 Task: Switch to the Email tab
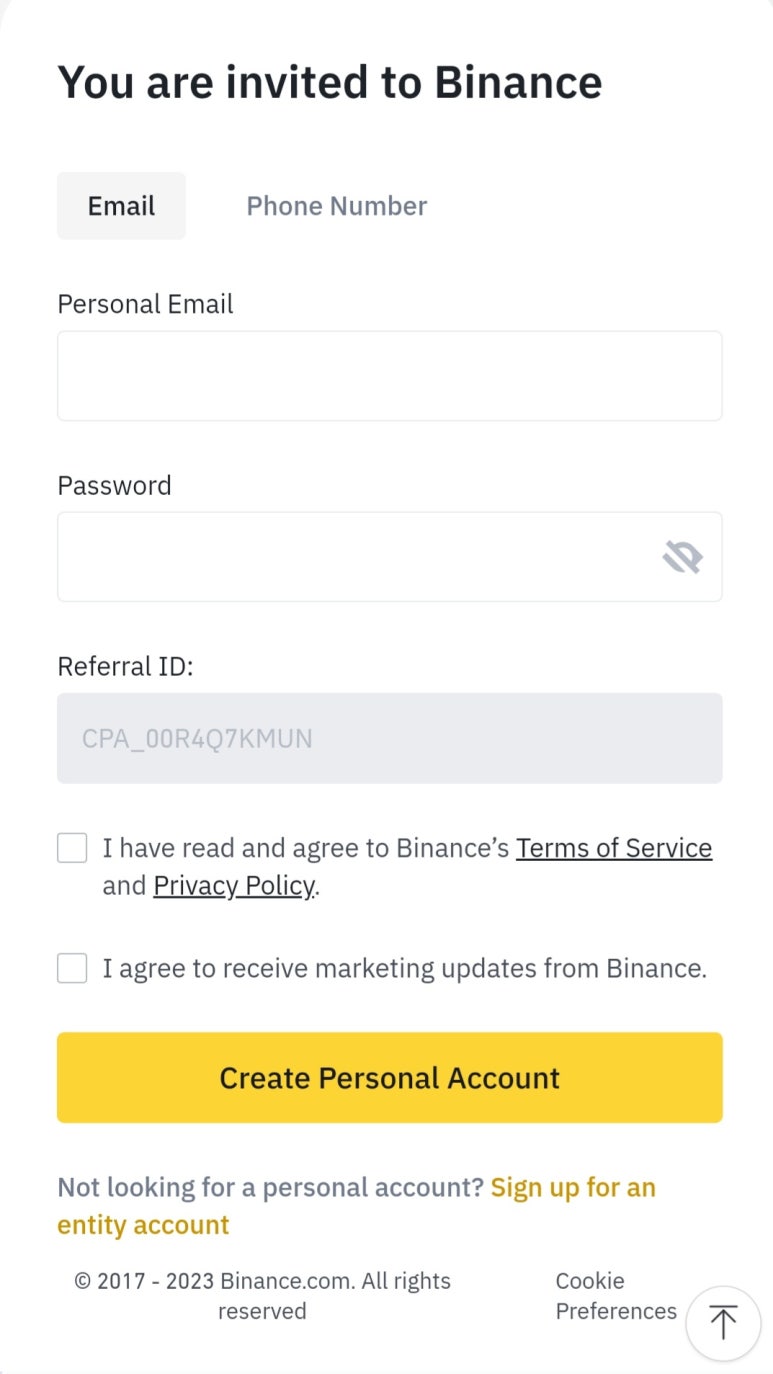tap(121, 206)
